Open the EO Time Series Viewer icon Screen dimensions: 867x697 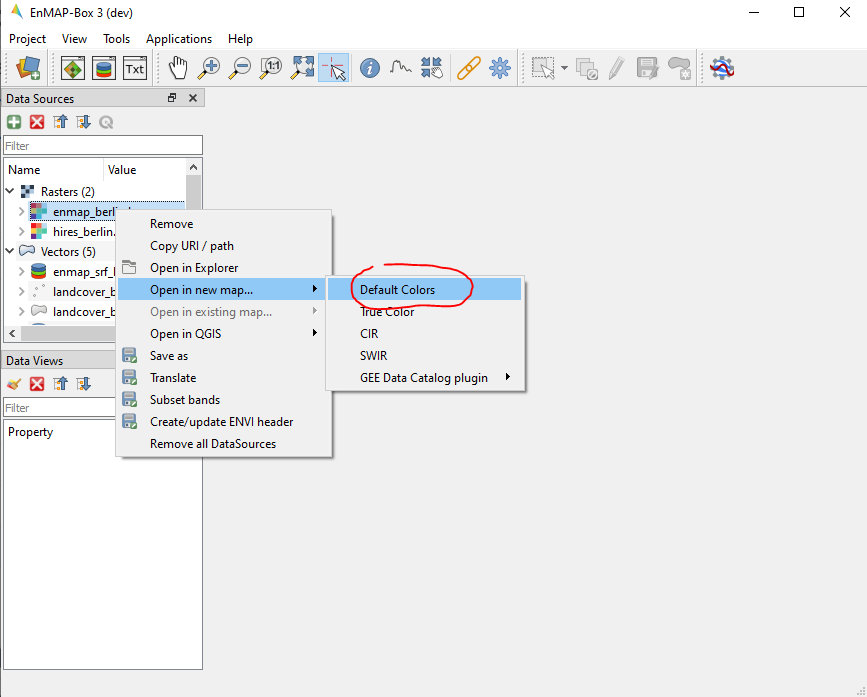722,68
